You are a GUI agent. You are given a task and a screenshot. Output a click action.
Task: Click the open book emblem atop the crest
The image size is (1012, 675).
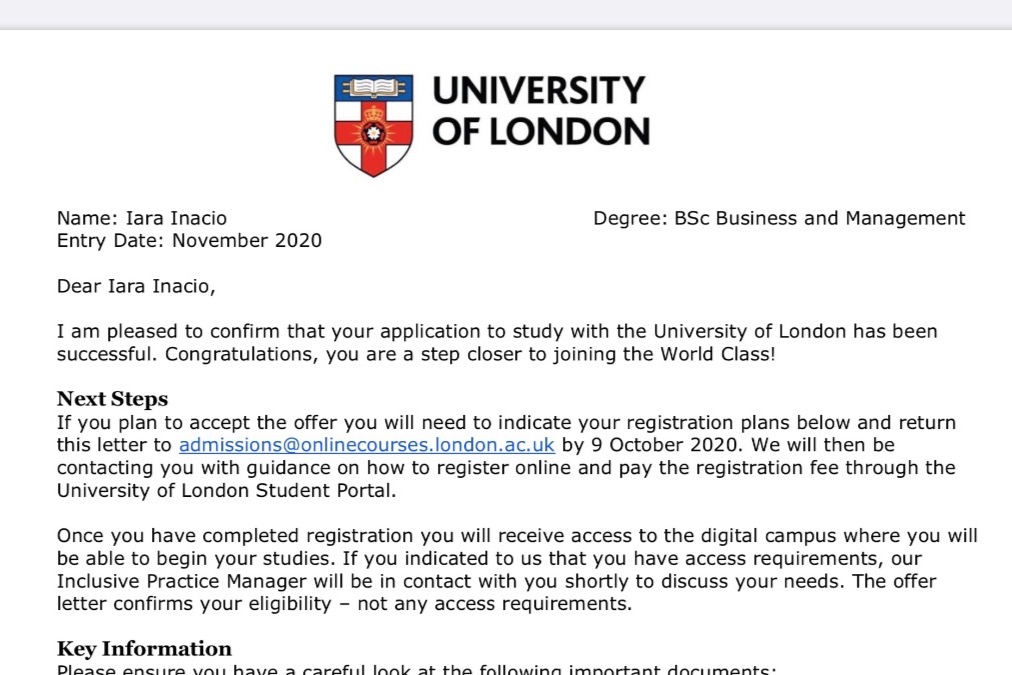(373, 87)
